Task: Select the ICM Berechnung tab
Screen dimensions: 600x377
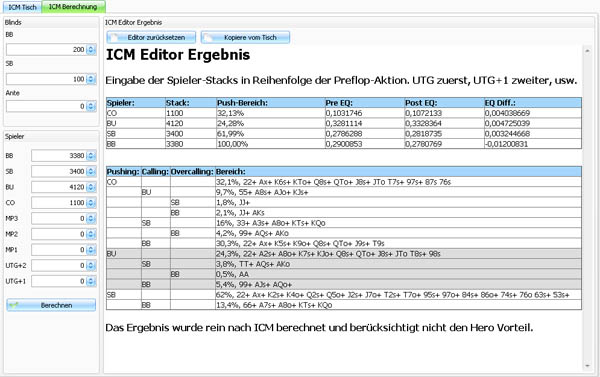Action: 73,7
